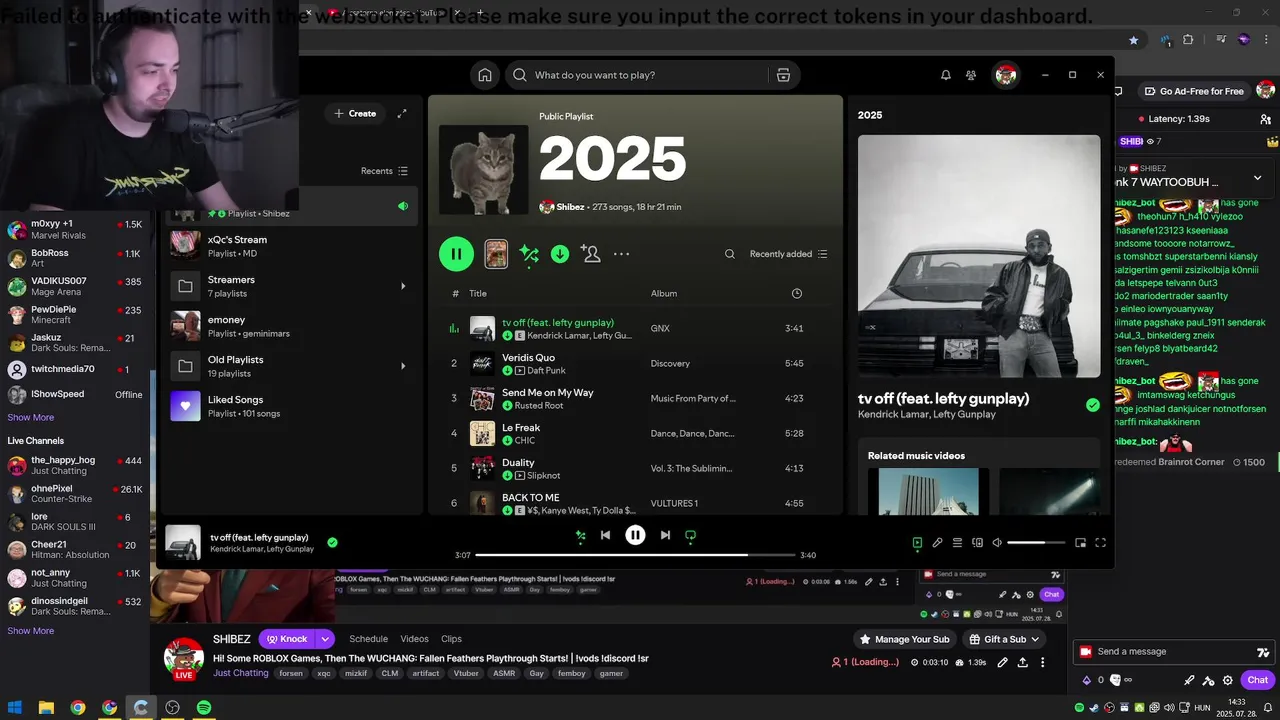Toggle saved checkmark in player bar
1280x720 pixels.
[332, 543]
